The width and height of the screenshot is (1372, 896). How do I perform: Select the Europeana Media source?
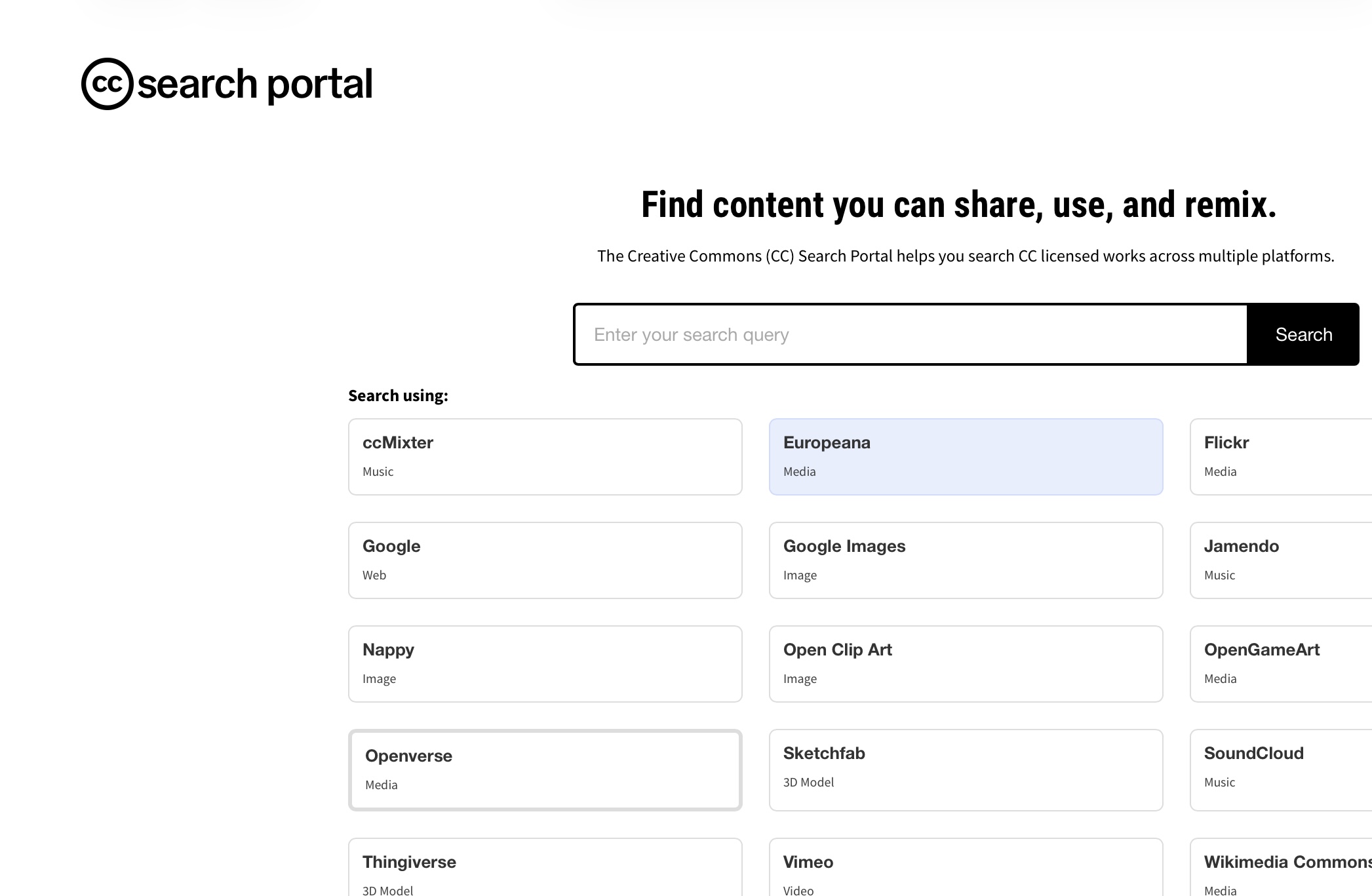(x=966, y=457)
